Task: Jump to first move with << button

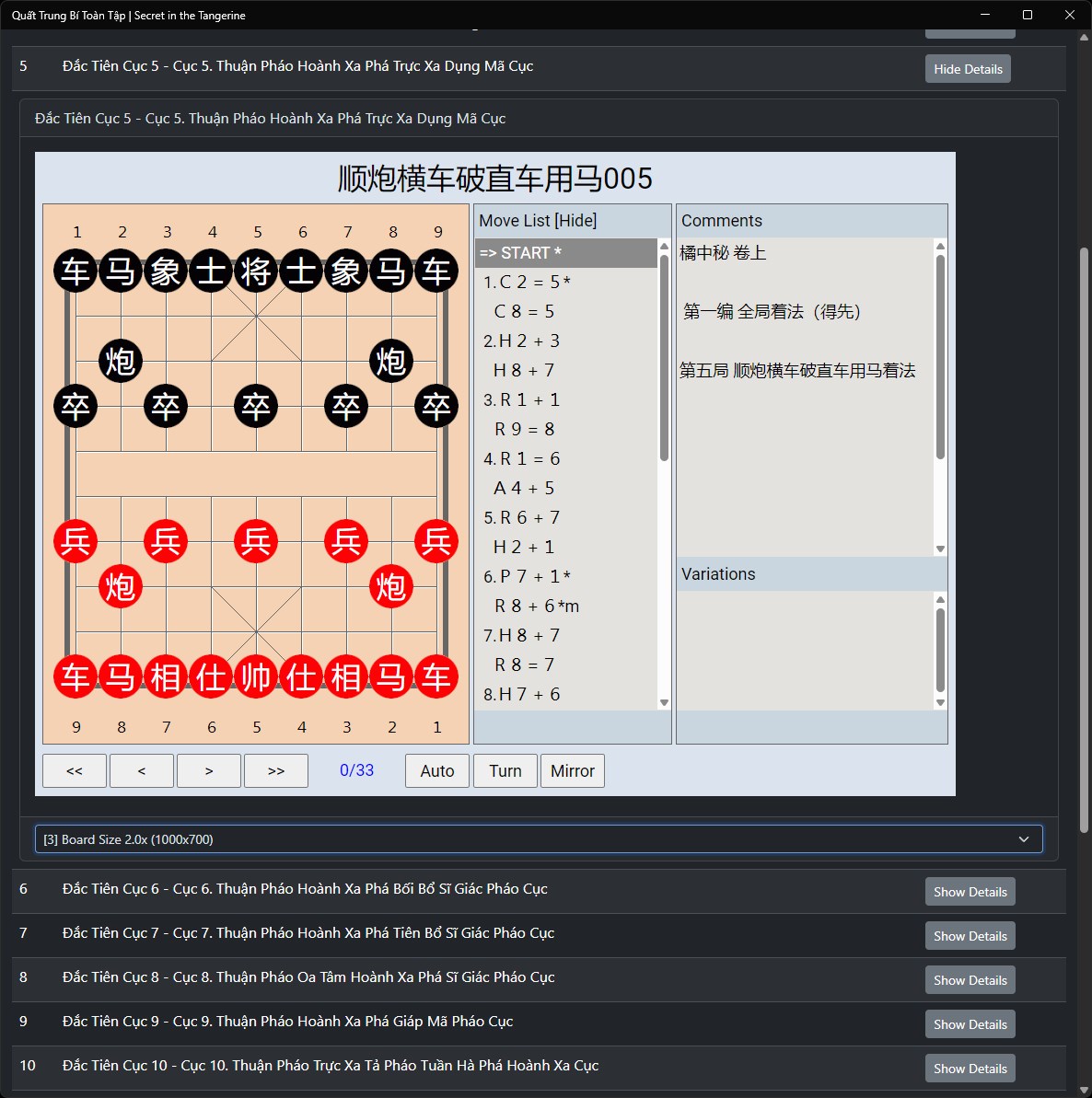Action: [75, 770]
